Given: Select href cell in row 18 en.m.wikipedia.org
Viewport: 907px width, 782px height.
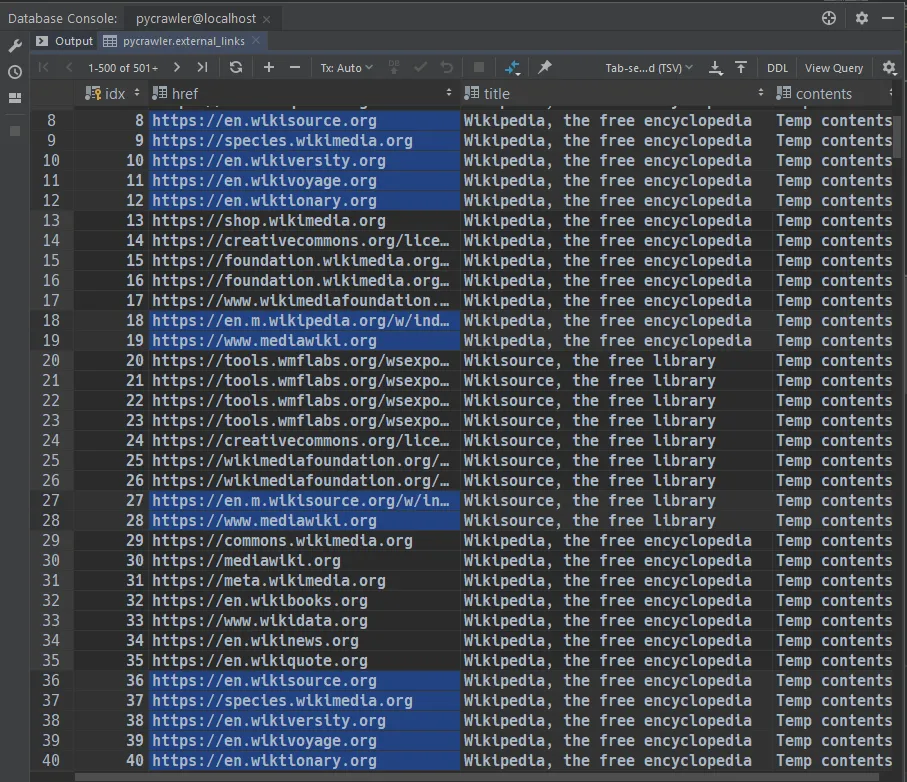Looking at the screenshot, I should 304,320.
